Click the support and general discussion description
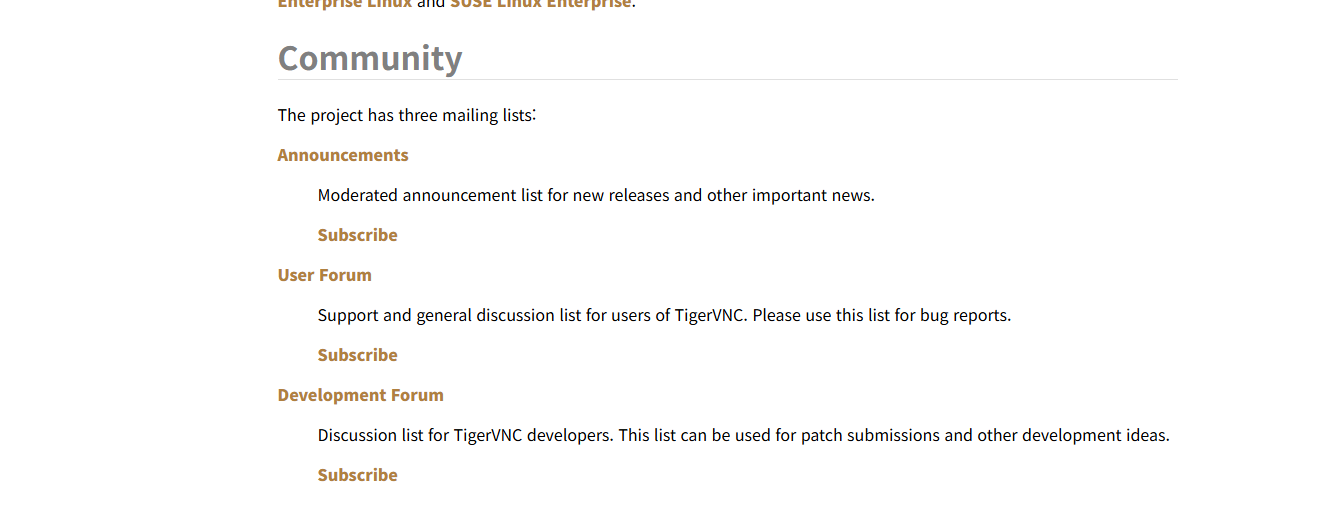 click(664, 315)
